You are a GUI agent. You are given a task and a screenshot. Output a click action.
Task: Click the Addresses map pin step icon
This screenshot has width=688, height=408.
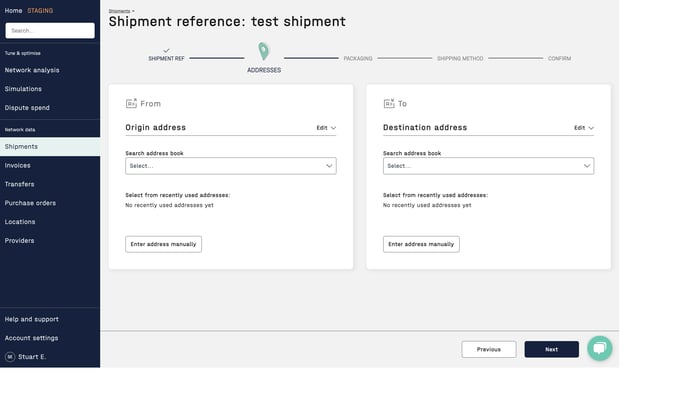[263, 51]
